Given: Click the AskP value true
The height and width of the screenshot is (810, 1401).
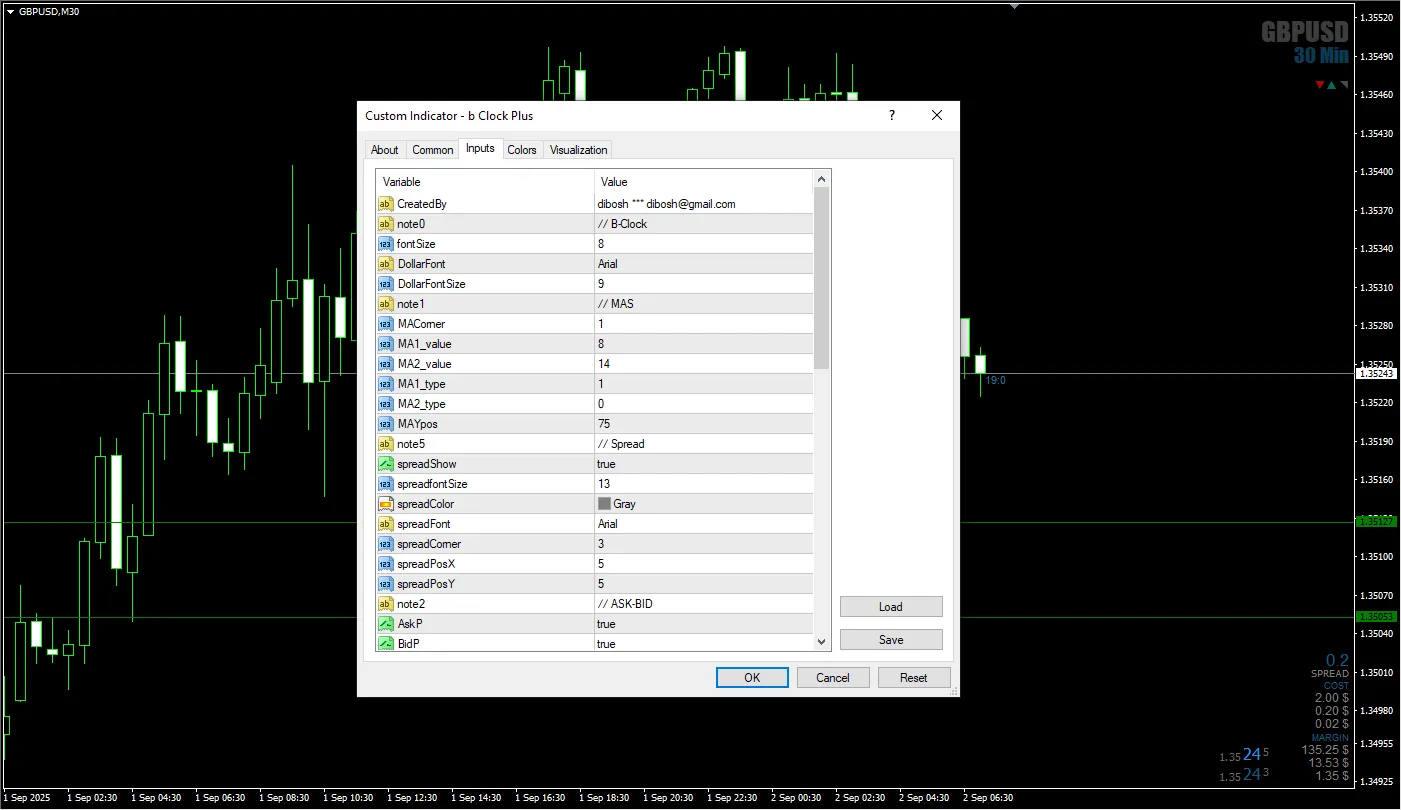Looking at the screenshot, I should (x=606, y=624).
